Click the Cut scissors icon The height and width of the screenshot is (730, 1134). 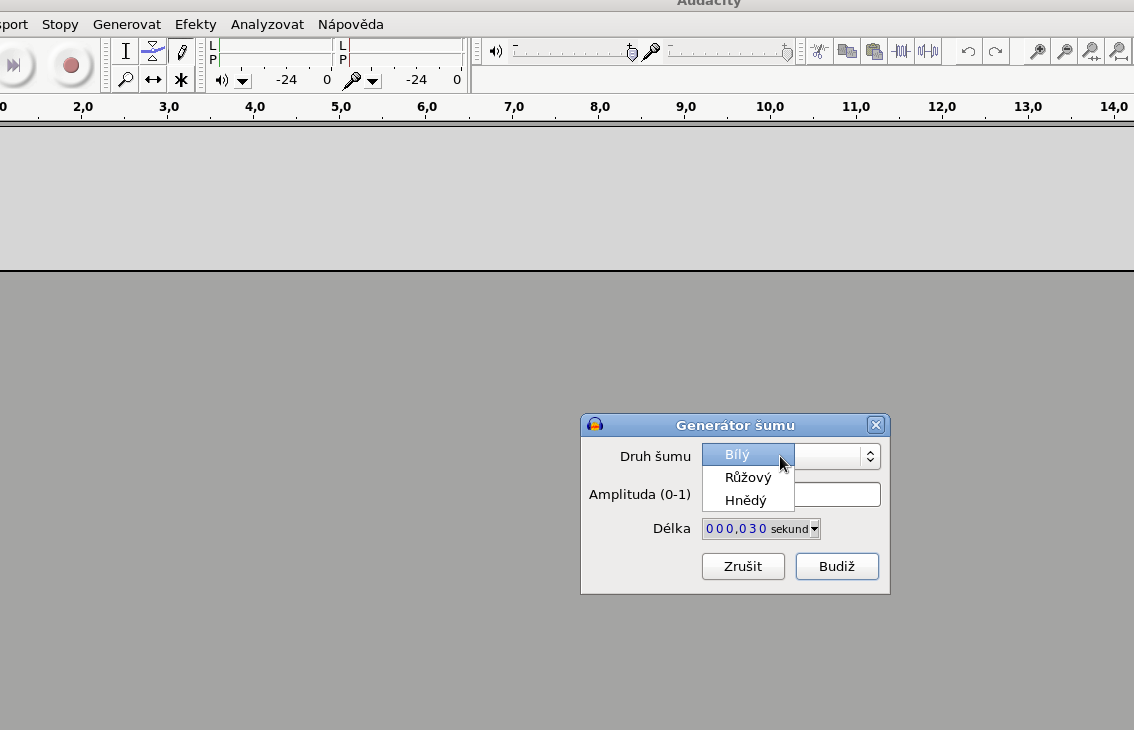coord(819,52)
